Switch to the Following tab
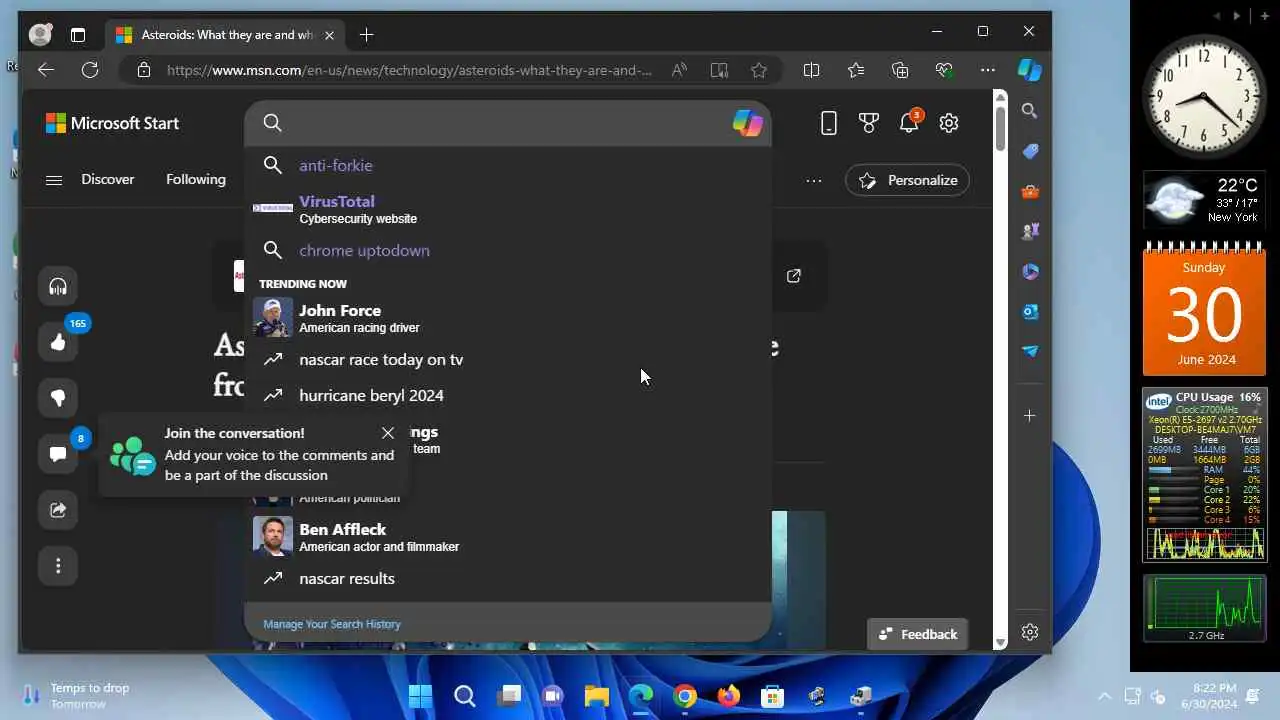 pos(196,179)
